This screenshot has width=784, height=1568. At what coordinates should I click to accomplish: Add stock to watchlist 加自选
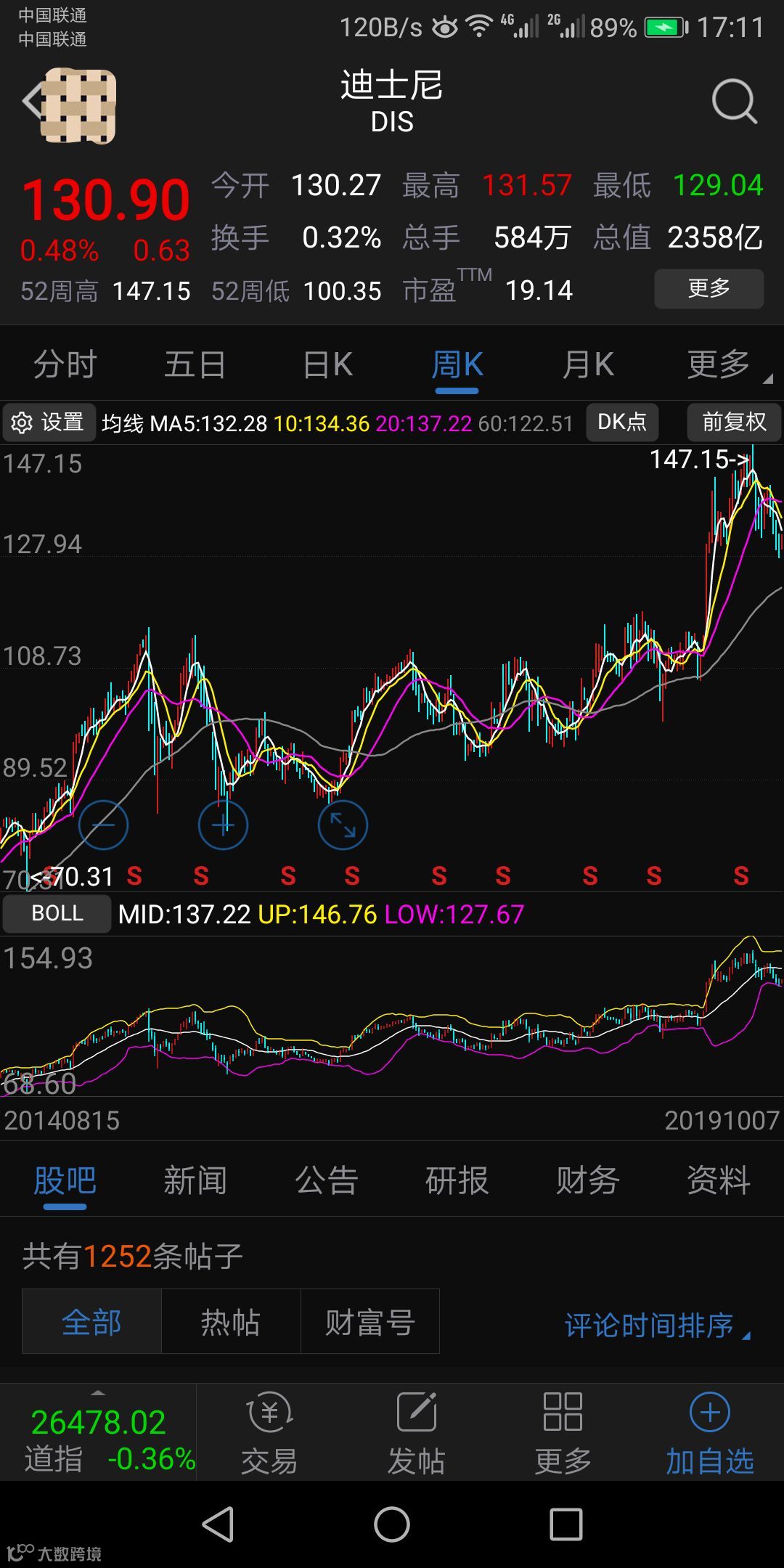[710, 1434]
